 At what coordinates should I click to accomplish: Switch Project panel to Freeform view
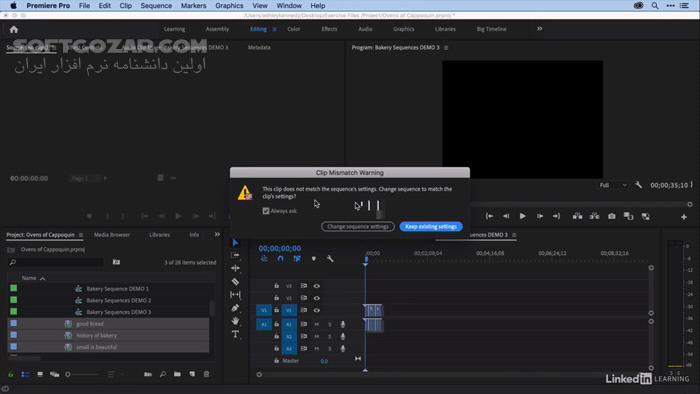coord(54,374)
